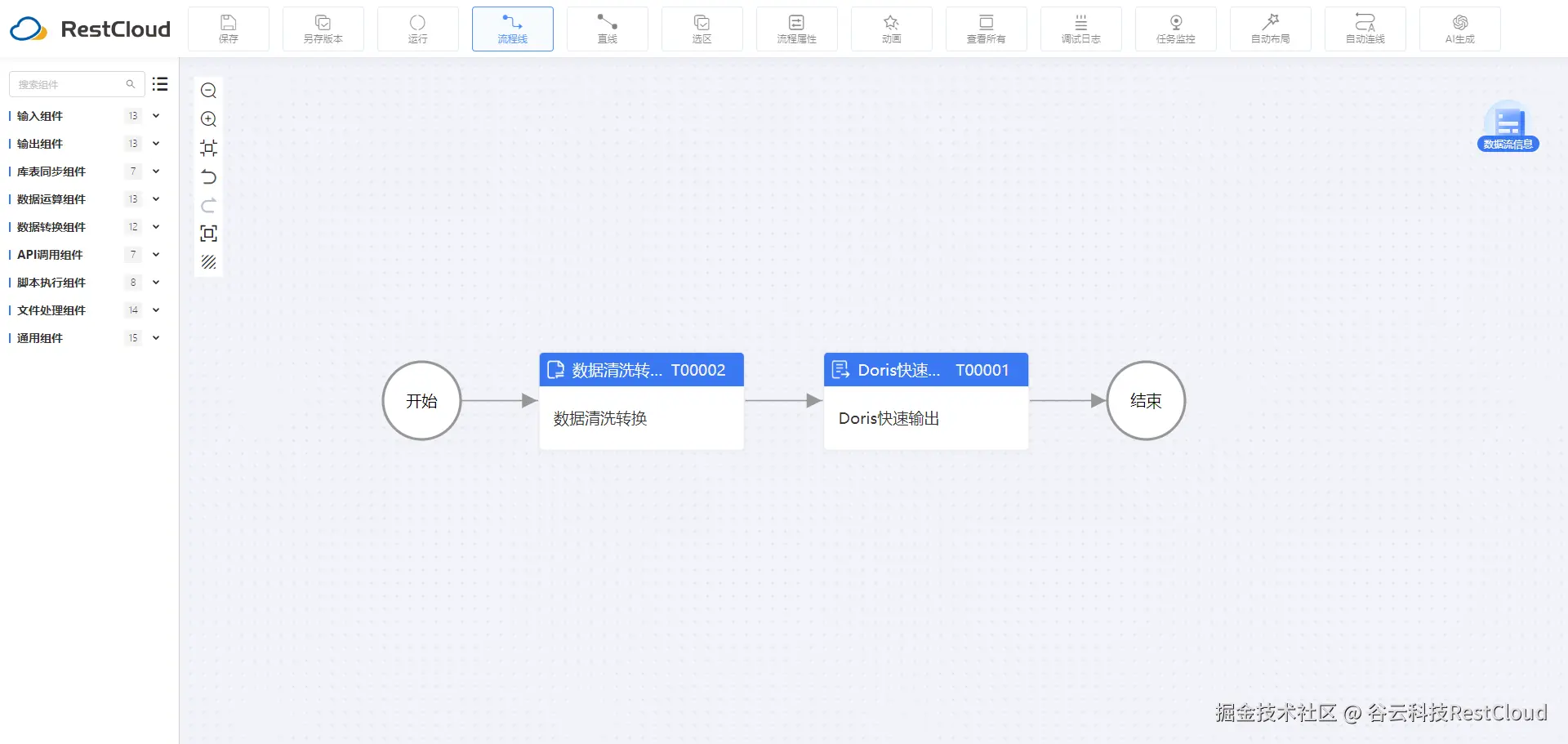Select the 直线 straight line tool
The height and width of the screenshot is (744, 1568).
608,29
